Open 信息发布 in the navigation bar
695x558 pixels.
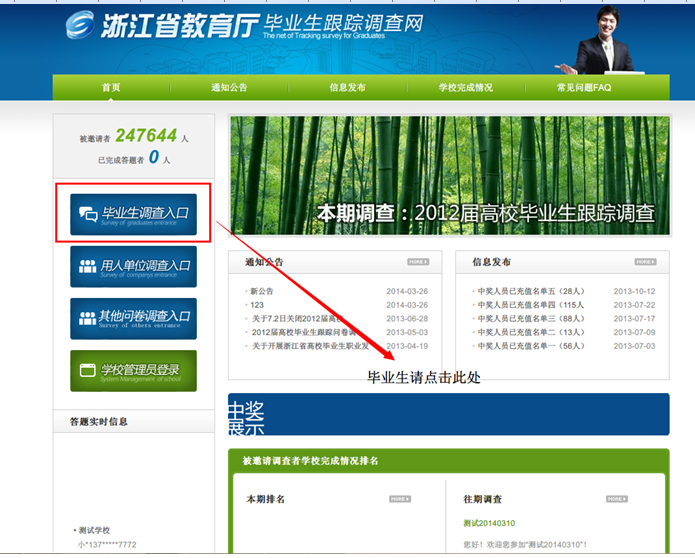pos(347,88)
